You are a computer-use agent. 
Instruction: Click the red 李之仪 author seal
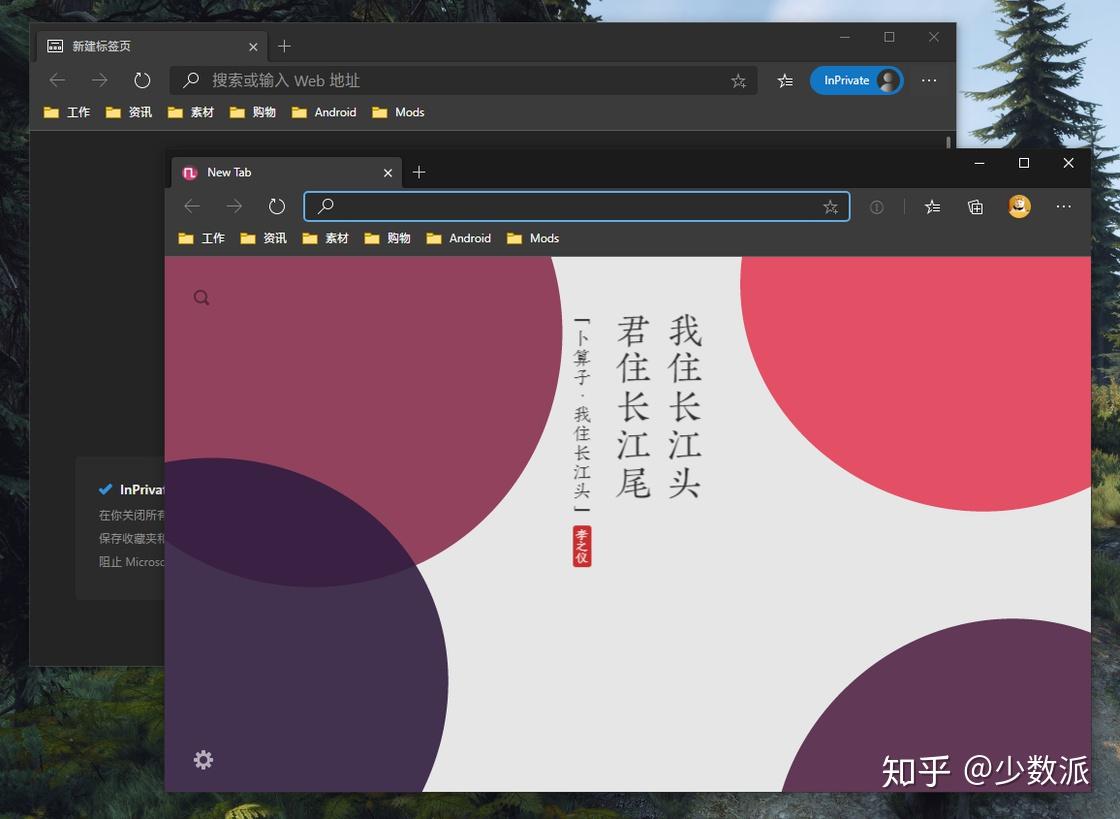point(582,546)
